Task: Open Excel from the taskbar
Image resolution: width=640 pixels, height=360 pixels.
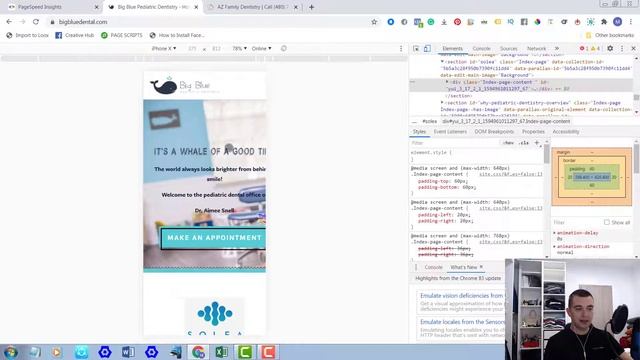Action: (222, 352)
